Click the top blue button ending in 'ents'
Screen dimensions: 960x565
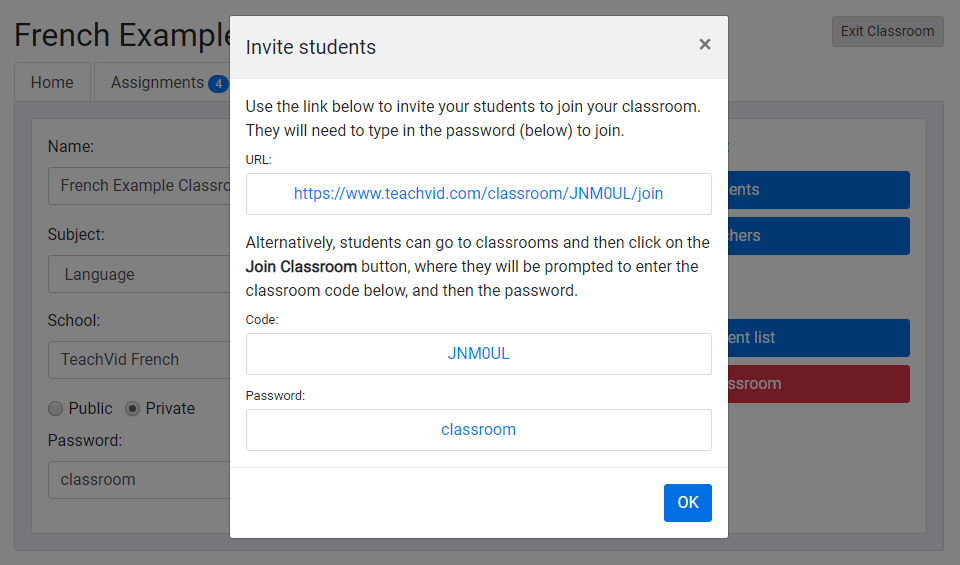click(x=818, y=190)
